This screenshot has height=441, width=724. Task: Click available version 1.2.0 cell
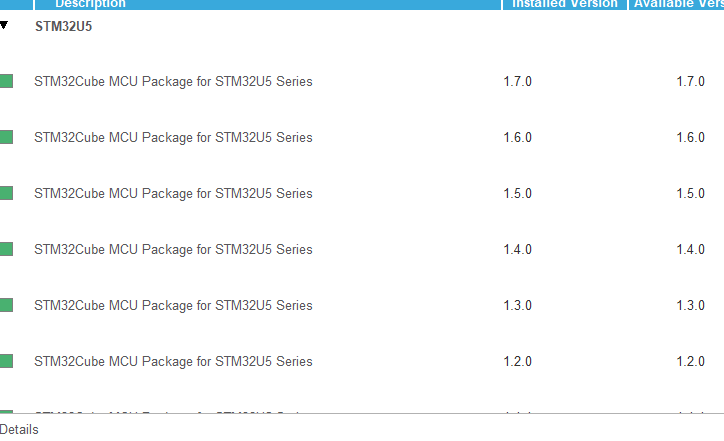690,361
